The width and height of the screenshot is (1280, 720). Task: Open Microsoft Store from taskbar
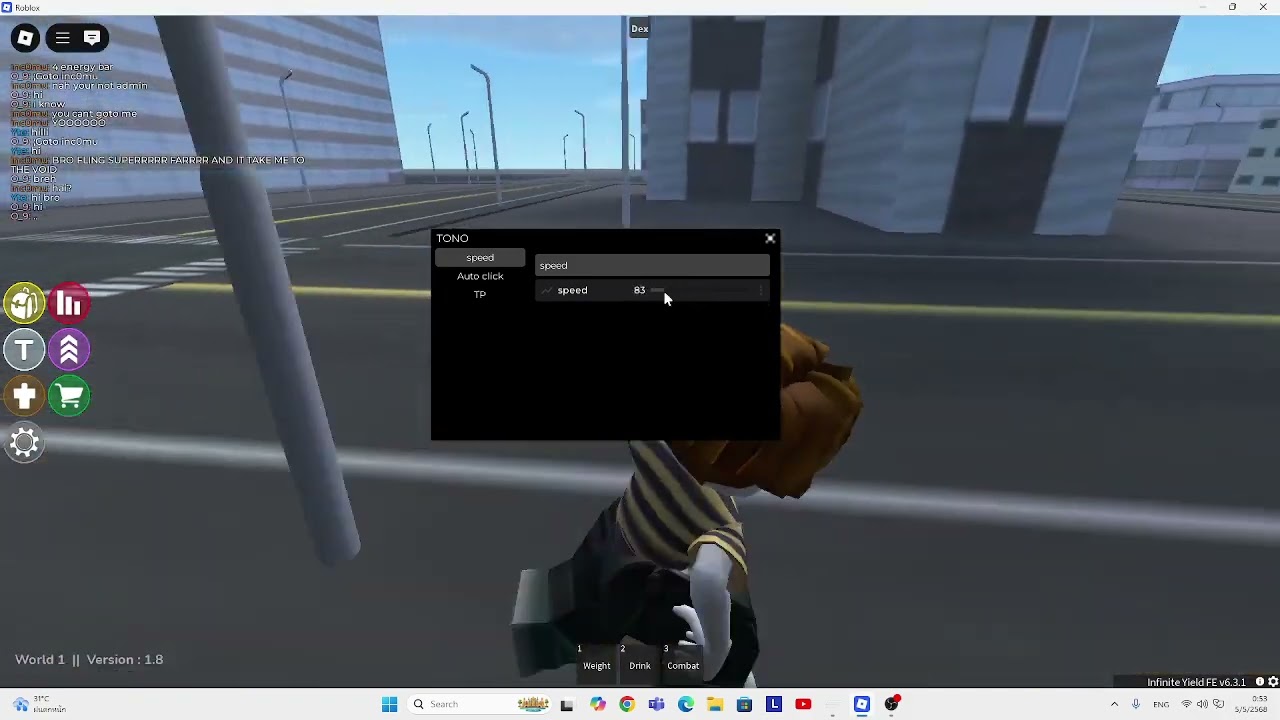point(744,704)
